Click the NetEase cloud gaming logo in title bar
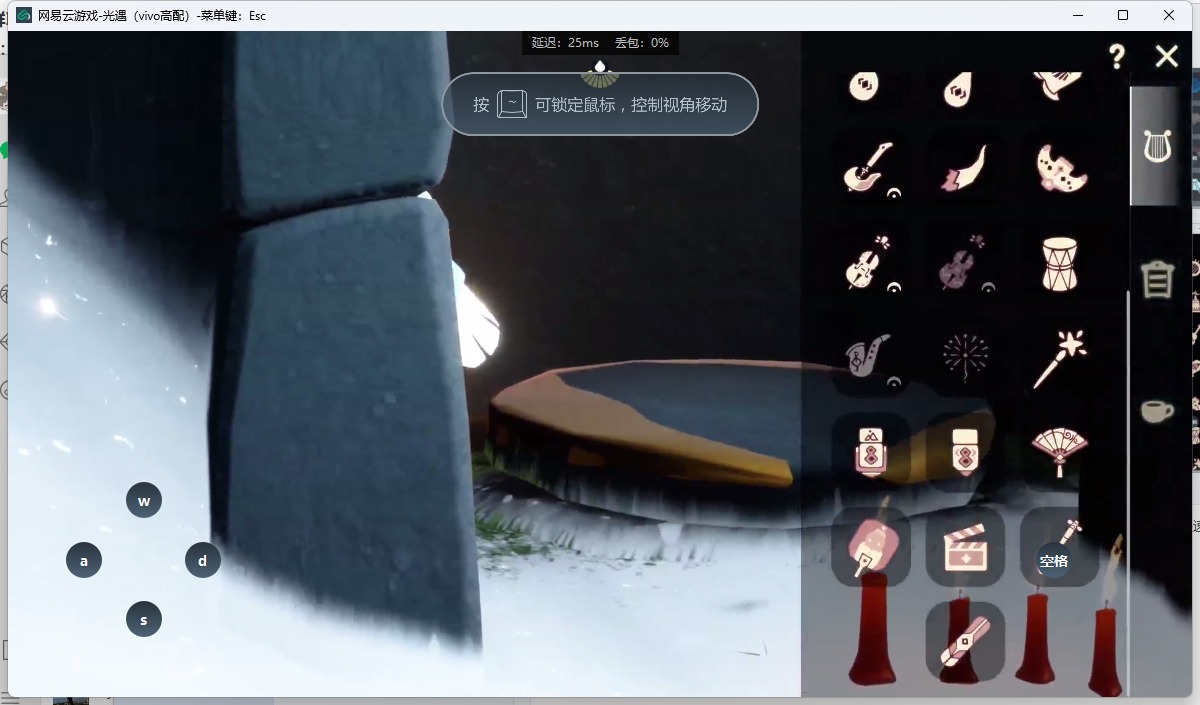The width and height of the screenshot is (1200, 705). [24, 15]
